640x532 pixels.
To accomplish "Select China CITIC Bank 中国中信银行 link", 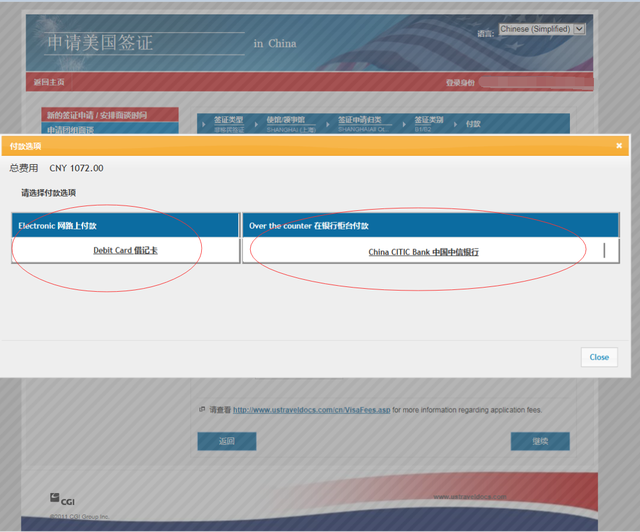I will 423,252.
